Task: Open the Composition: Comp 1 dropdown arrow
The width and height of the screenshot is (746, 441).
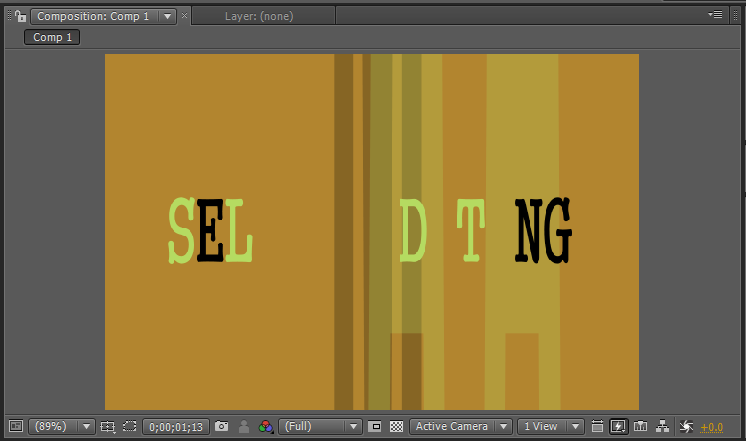Action: coord(167,16)
